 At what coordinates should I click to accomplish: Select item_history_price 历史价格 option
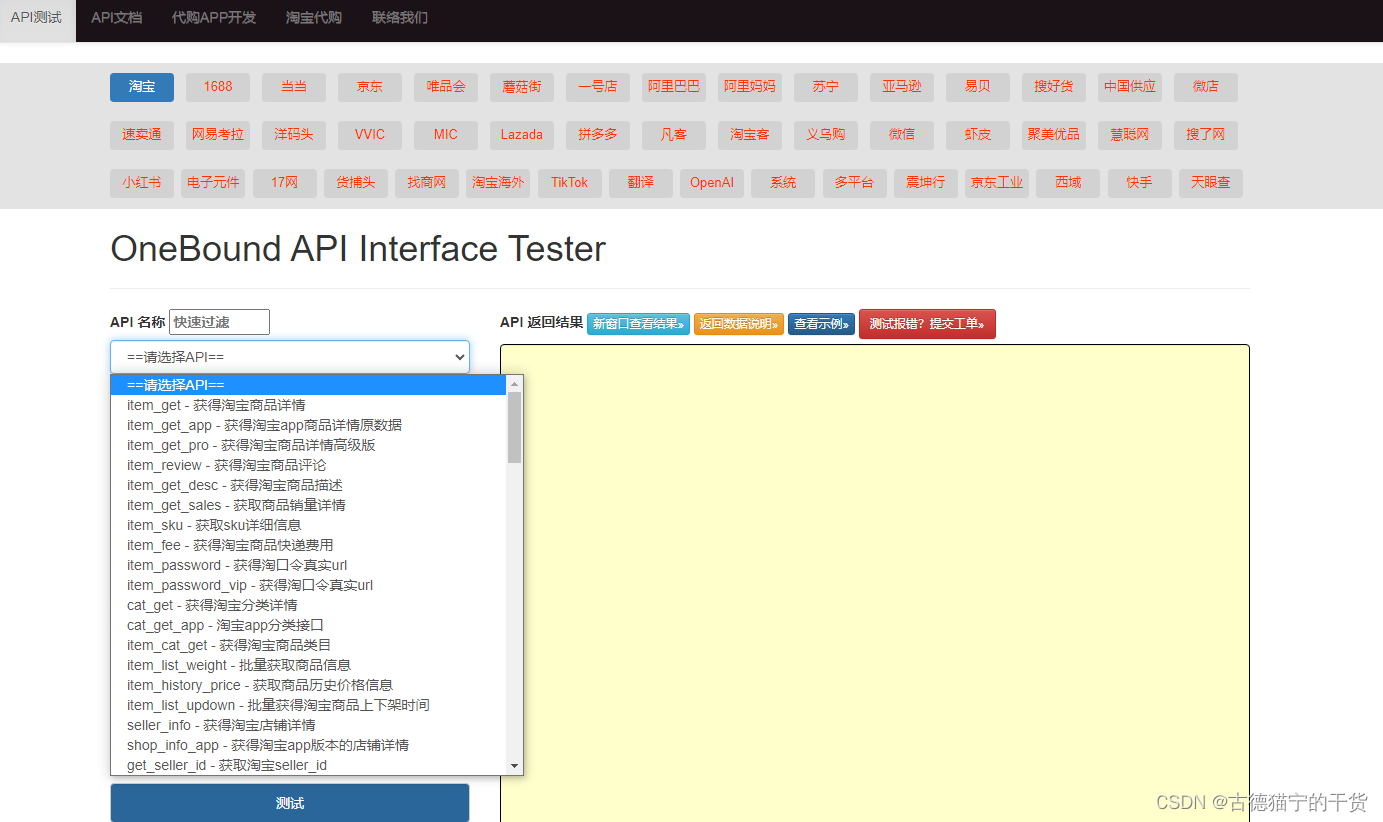pos(308,685)
